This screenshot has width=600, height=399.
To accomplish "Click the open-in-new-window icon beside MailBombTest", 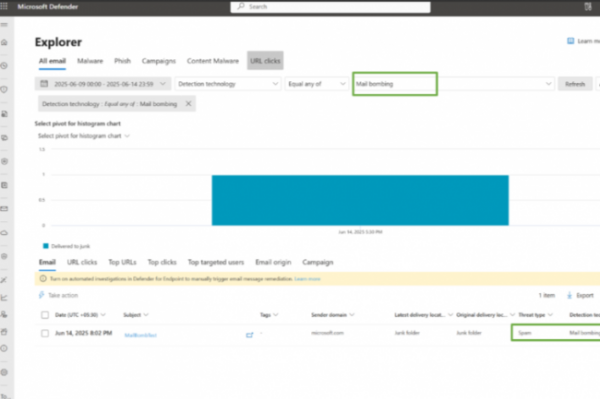I will point(249,335).
